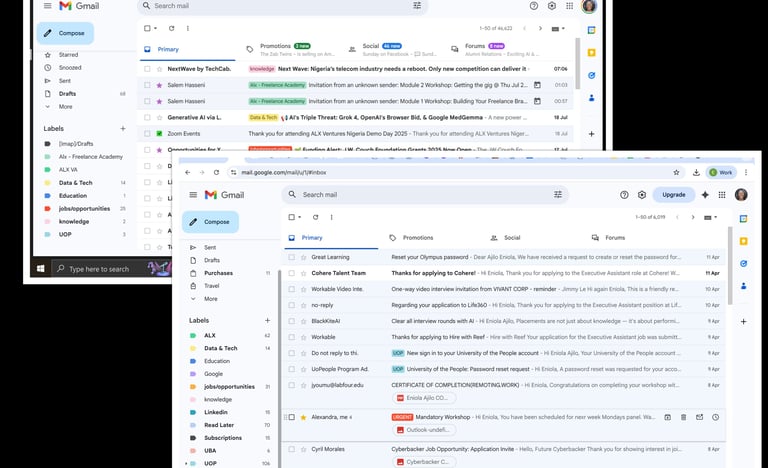The image size is (768, 468).
Task: Open Calendar side panel icon in front window
Action: (744, 219)
